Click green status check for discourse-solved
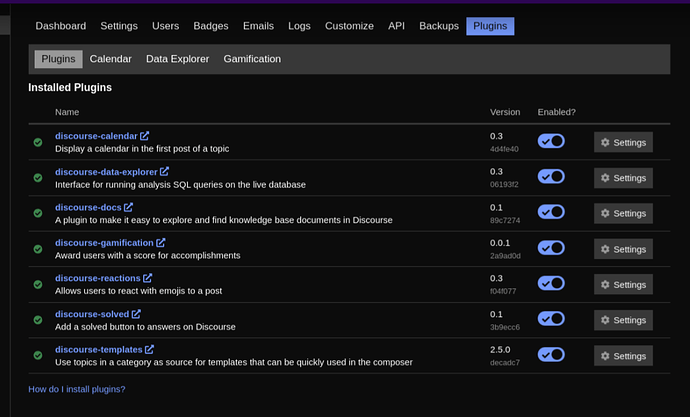Image resolution: width=690 pixels, height=417 pixels. tap(38, 320)
